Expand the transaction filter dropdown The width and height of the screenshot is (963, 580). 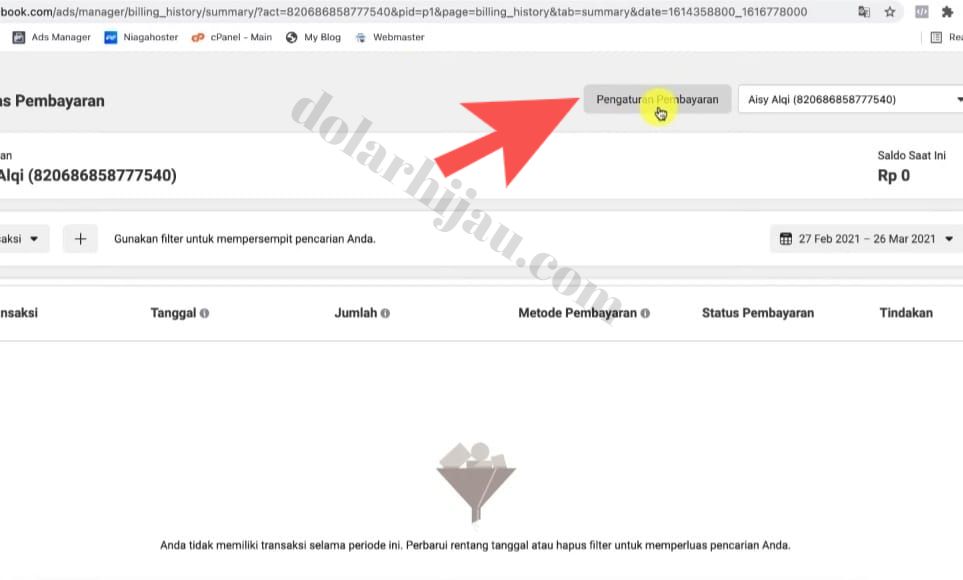(21, 239)
